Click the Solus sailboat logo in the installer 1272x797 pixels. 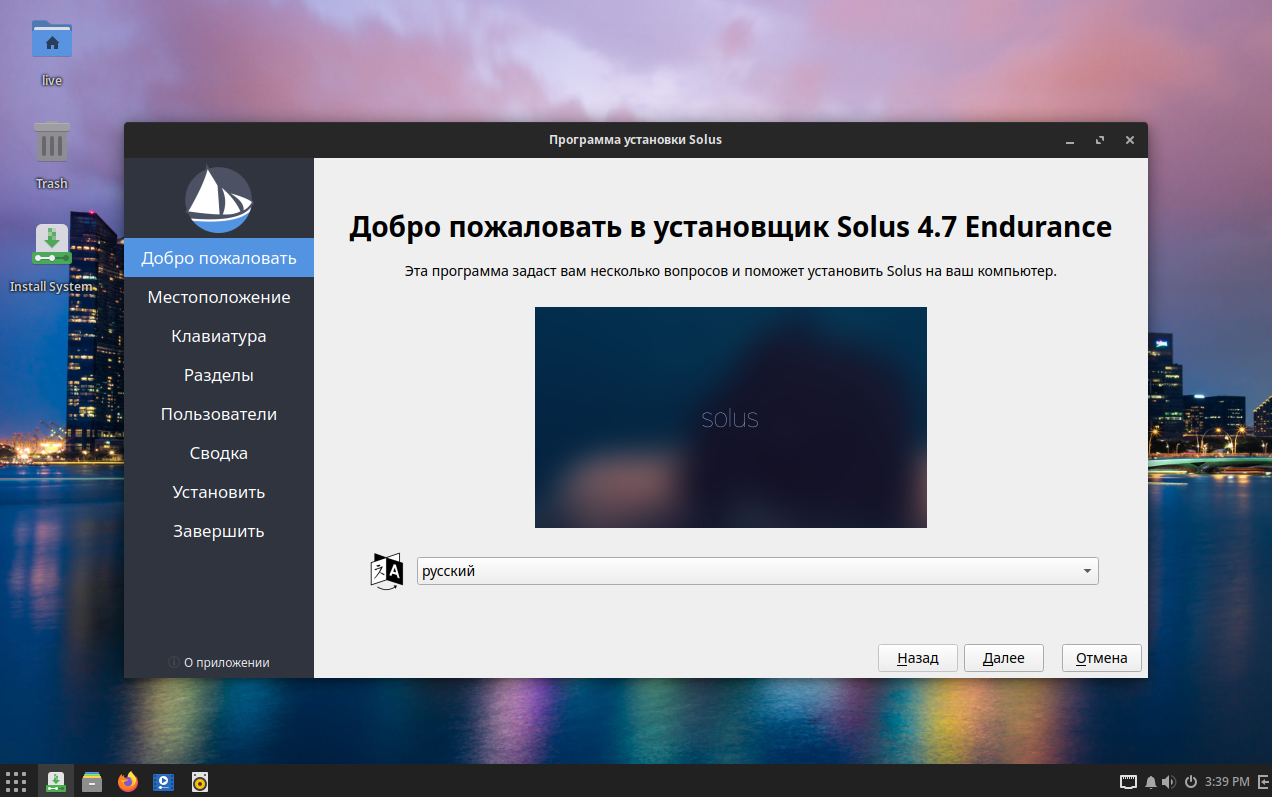(x=218, y=200)
